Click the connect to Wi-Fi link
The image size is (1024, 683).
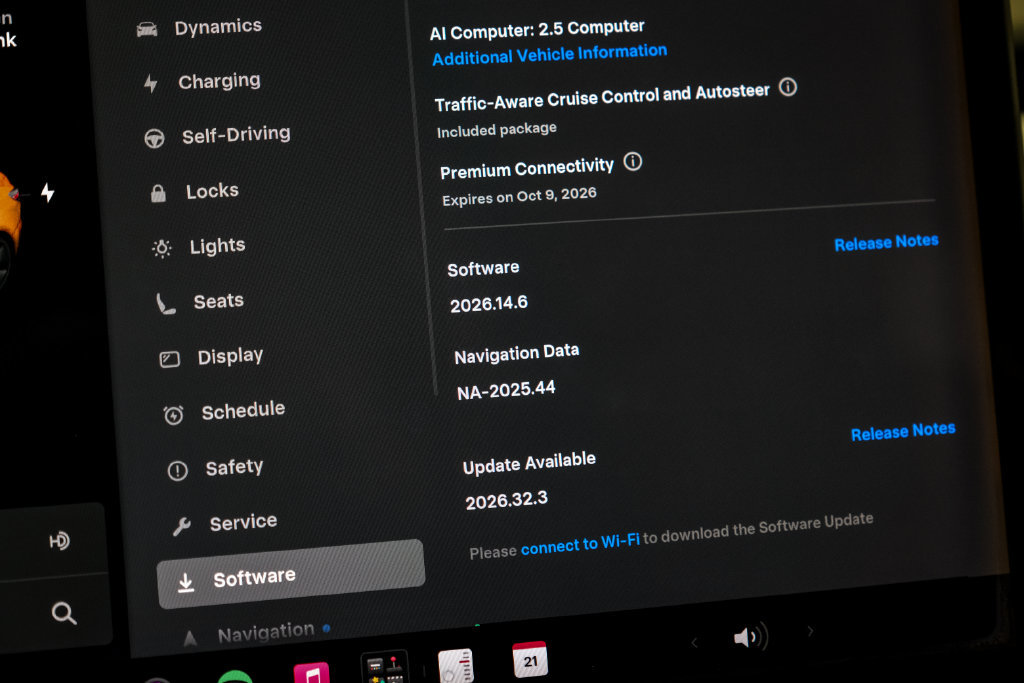(x=580, y=544)
